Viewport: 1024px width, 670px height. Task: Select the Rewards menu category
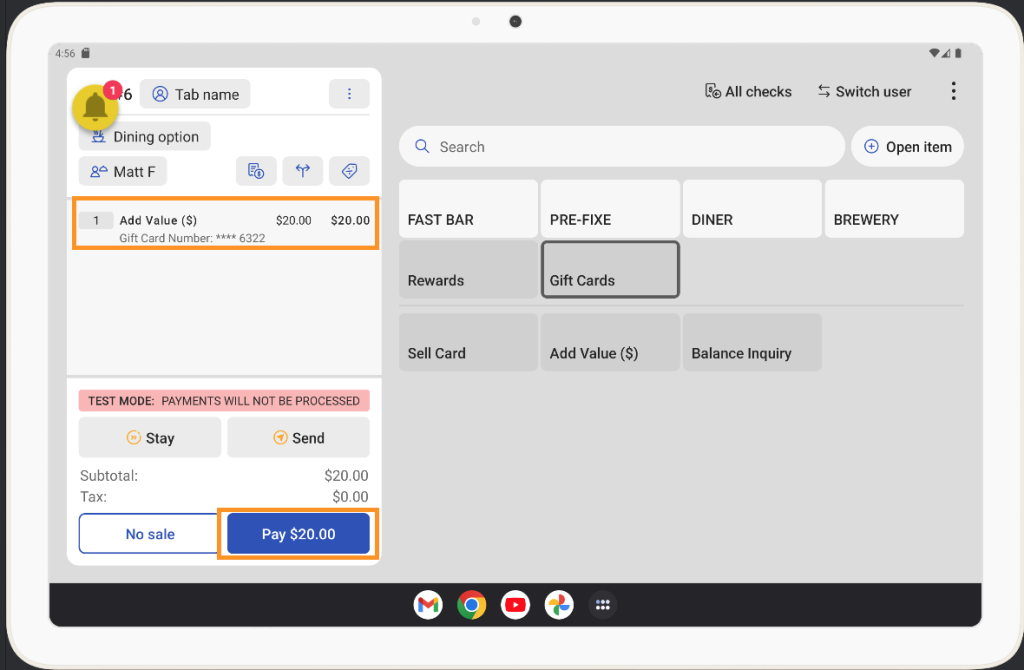[x=468, y=270]
